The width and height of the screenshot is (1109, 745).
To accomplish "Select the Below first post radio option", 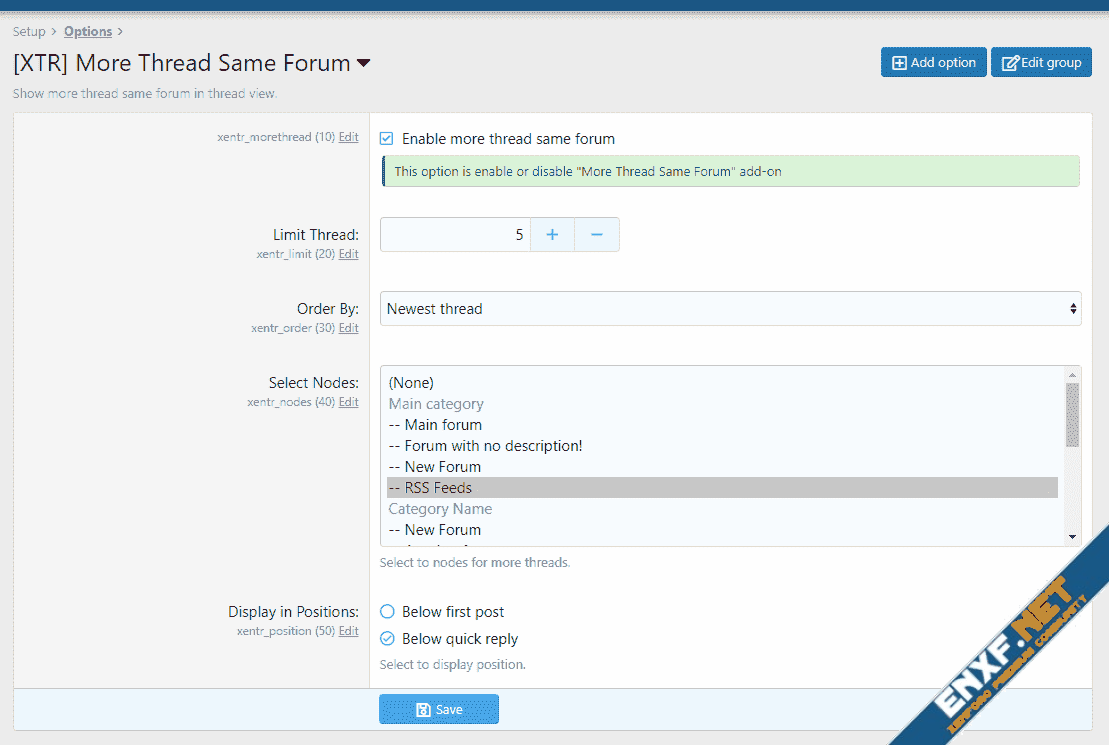I will tap(387, 612).
